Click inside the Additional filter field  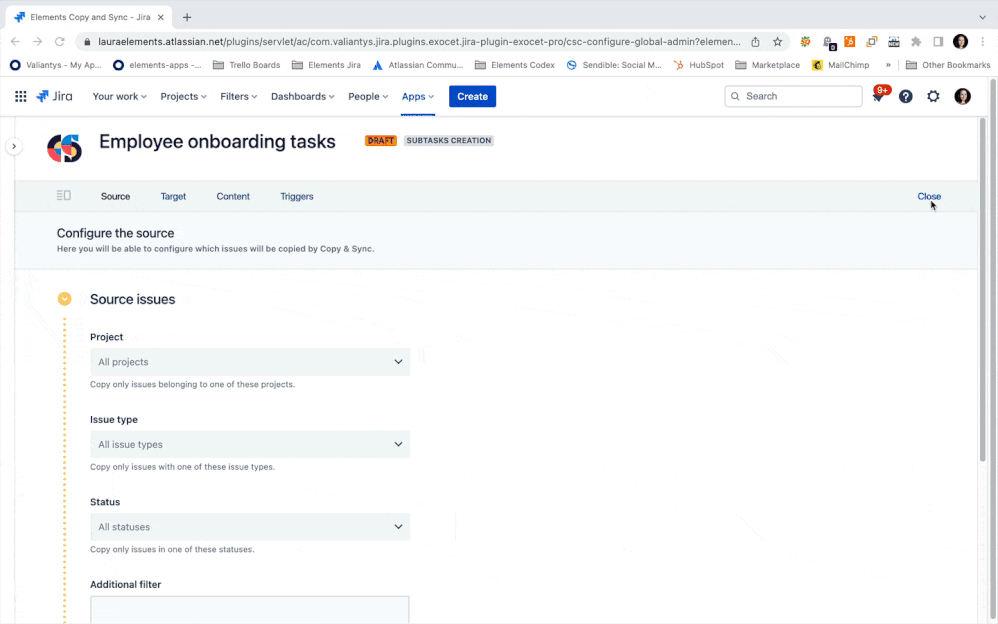coord(249,609)
